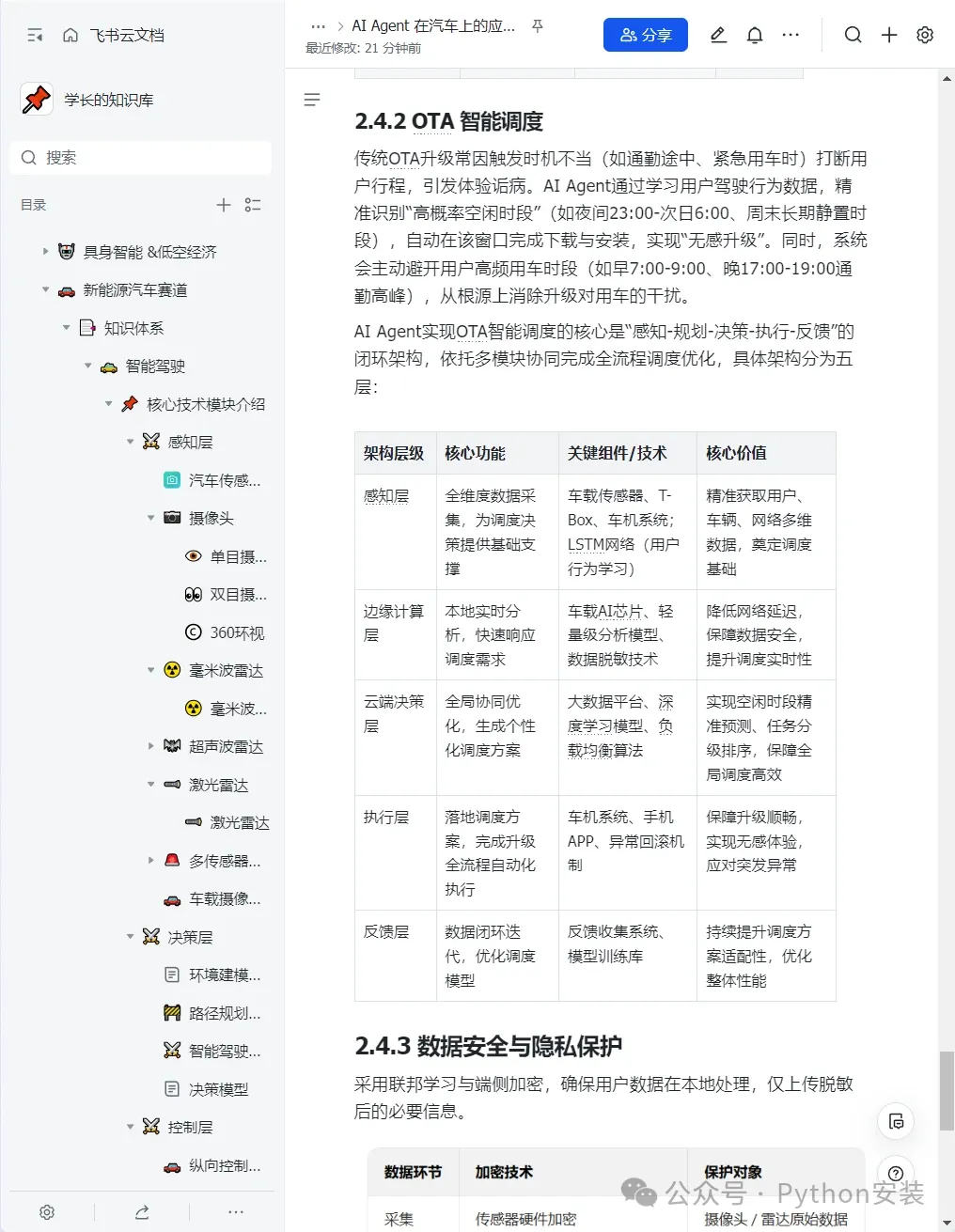This screenshot has width=955, height=1232.
Task: Click the 分享 share button
Action: point(646,35)
